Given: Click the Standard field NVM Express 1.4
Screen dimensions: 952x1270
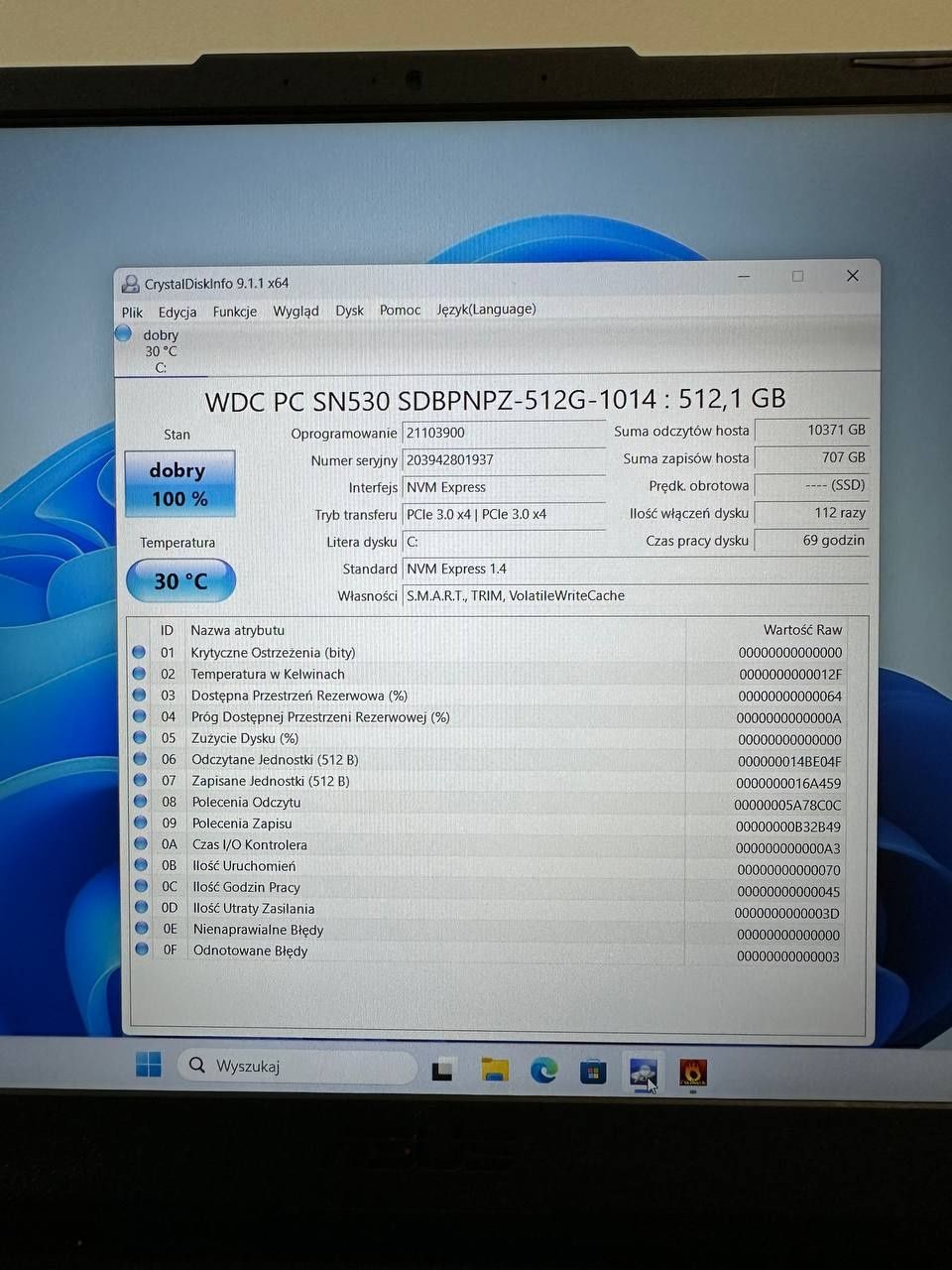Looking at the screenshot, I should coord(636,569).
